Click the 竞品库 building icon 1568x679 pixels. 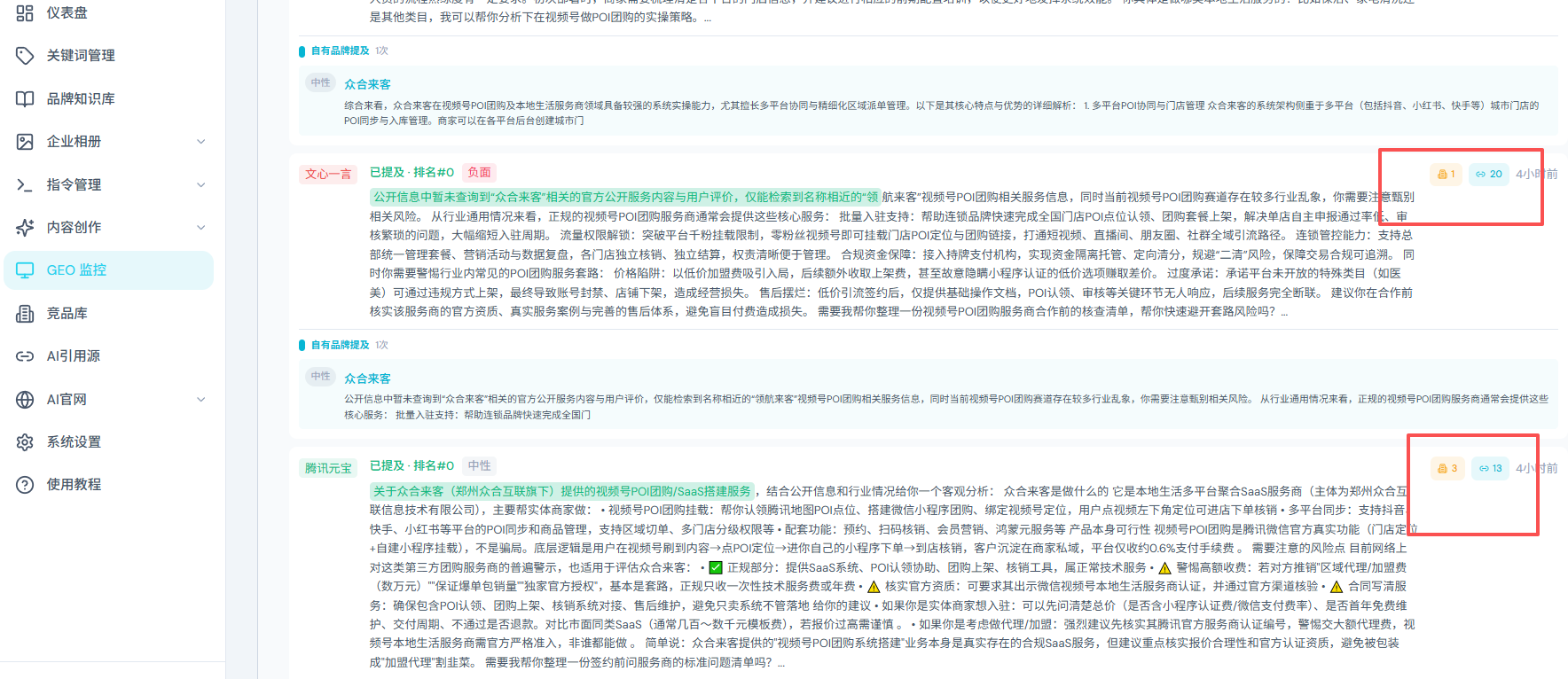[x=25, y=313]
